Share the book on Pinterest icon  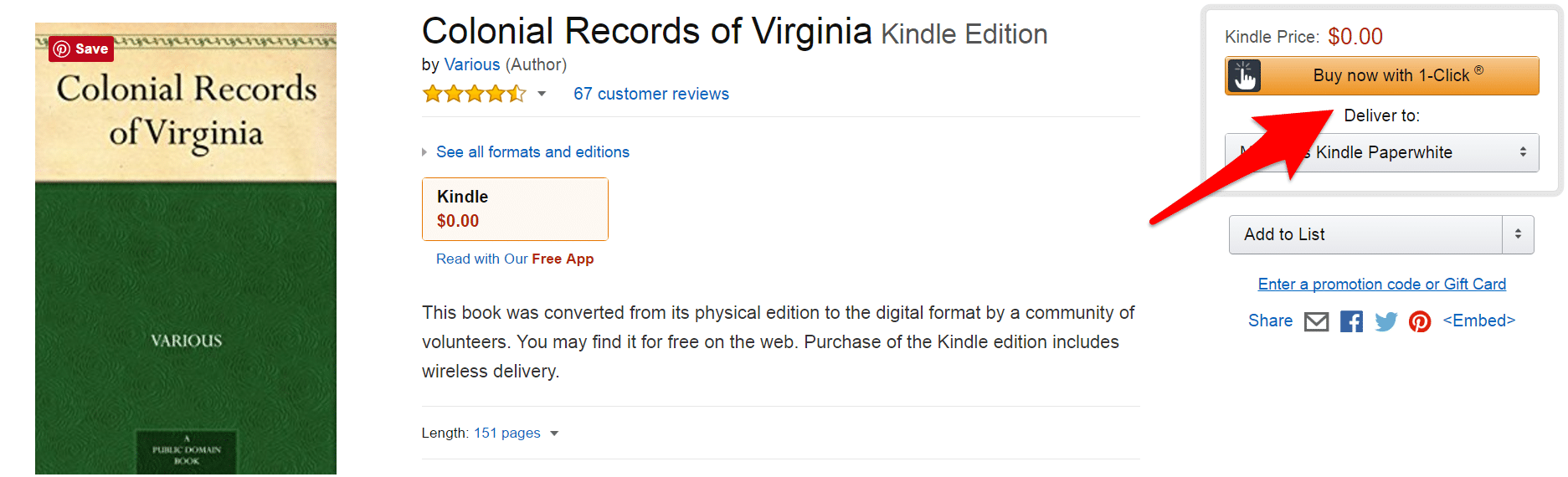tap(1420, 321)
